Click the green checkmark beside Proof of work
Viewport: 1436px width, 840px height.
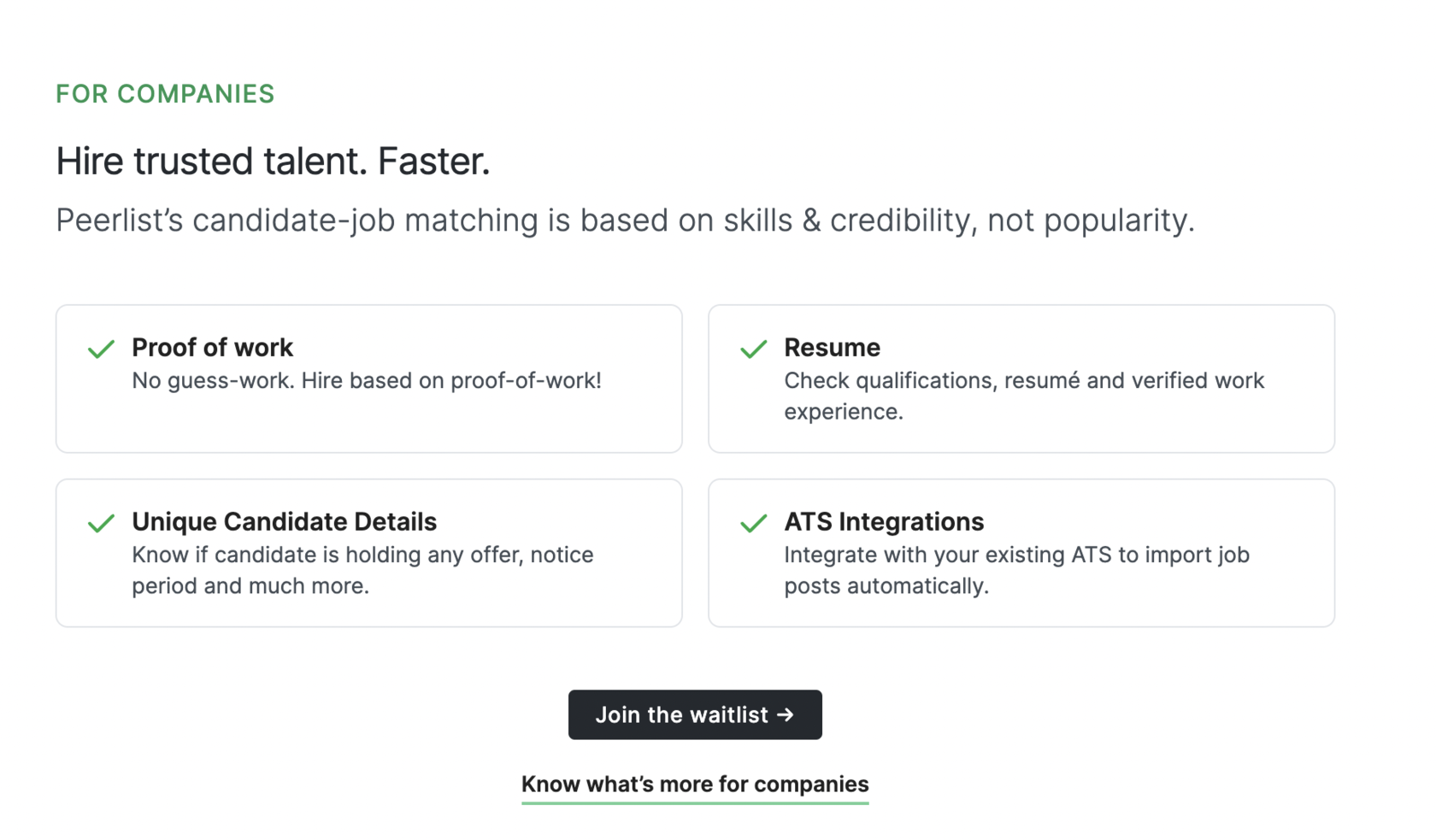click(x=101, y=349)
